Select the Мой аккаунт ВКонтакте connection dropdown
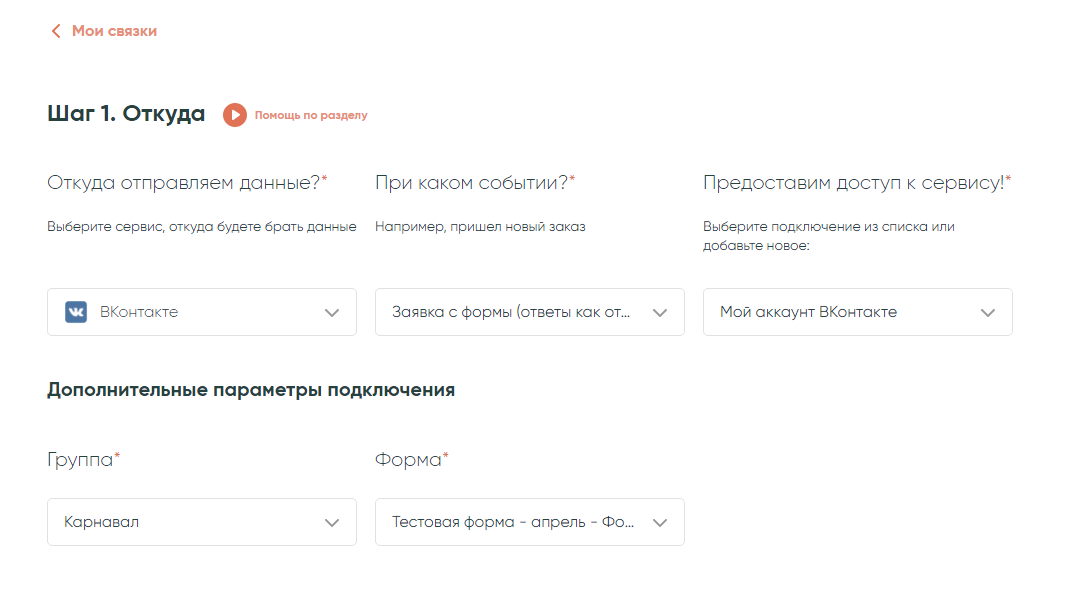Screen dimensions: 1077x594 pos(840,312)
